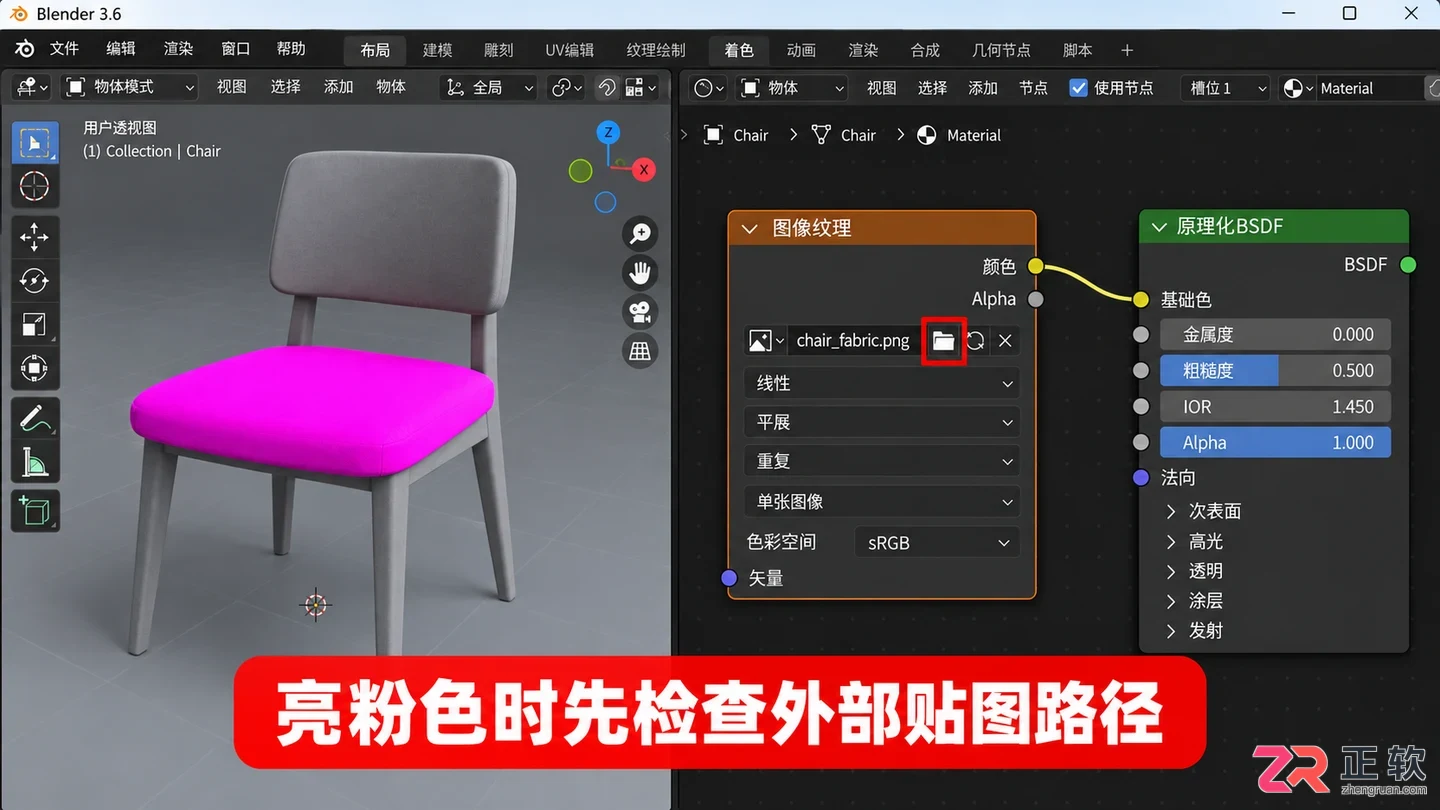Expand the 发射 section
The image size is (1440, 810).
tap(1194, 631)
